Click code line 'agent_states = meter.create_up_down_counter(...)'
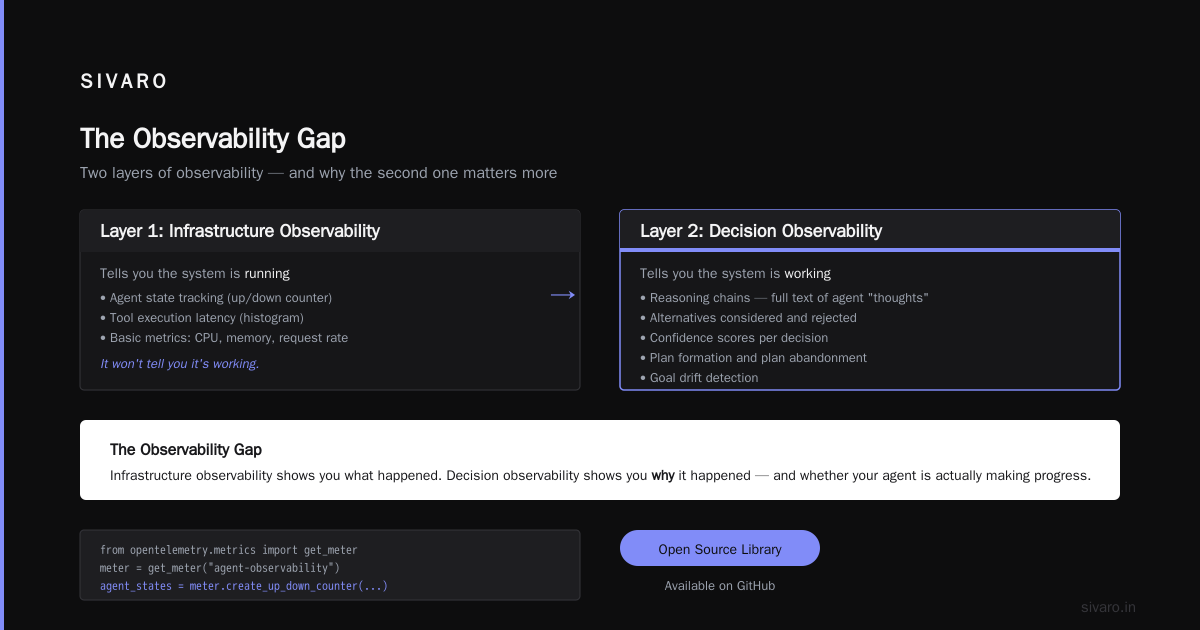Screen dimensions: 1200x630 point(244,586)
